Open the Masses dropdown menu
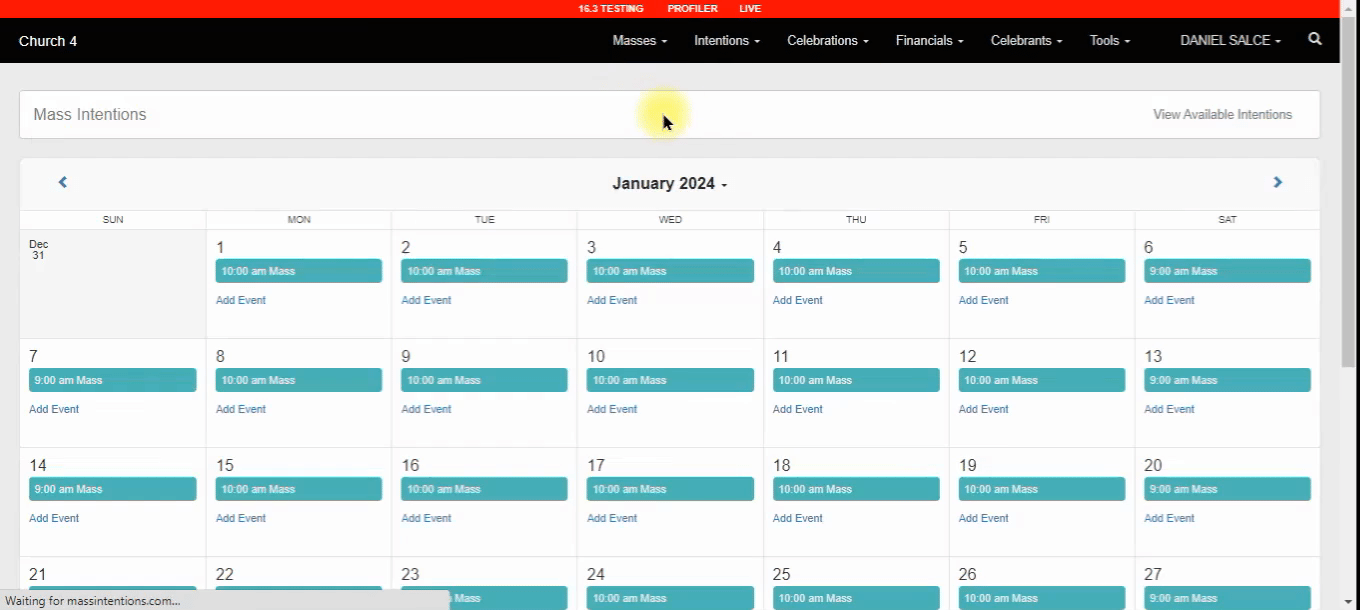The height and width of the screenshot is (610, 1360). point(640,41)
